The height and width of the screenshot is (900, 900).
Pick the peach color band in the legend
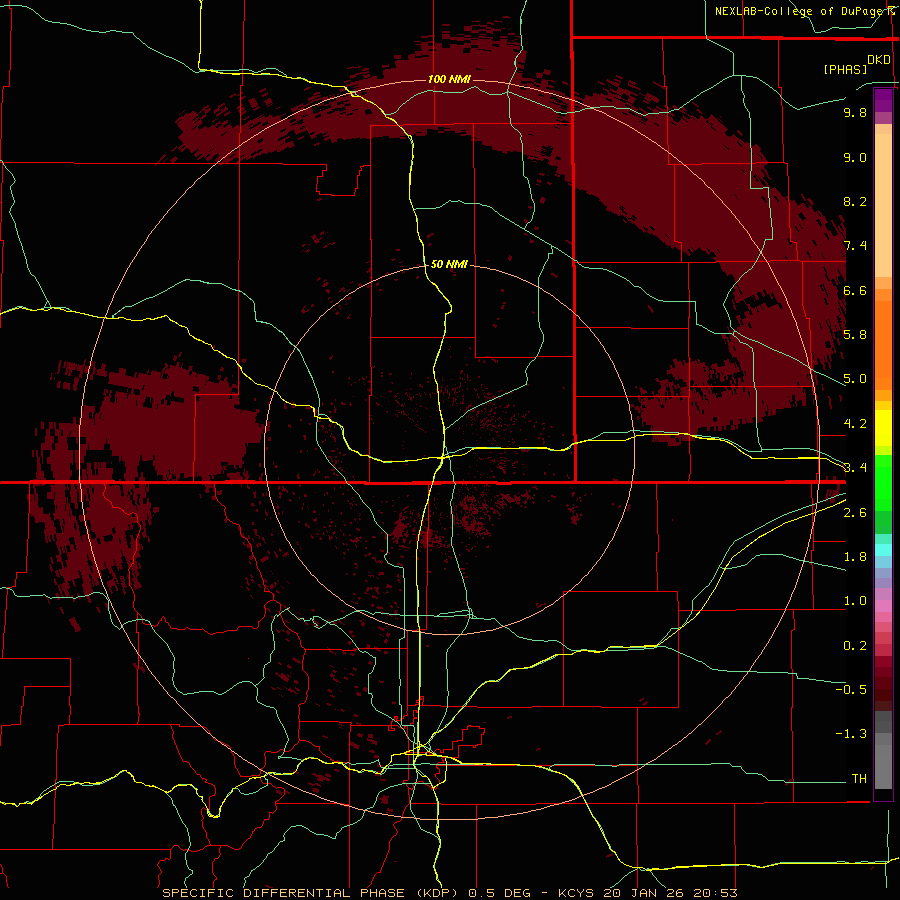(883, 205)
